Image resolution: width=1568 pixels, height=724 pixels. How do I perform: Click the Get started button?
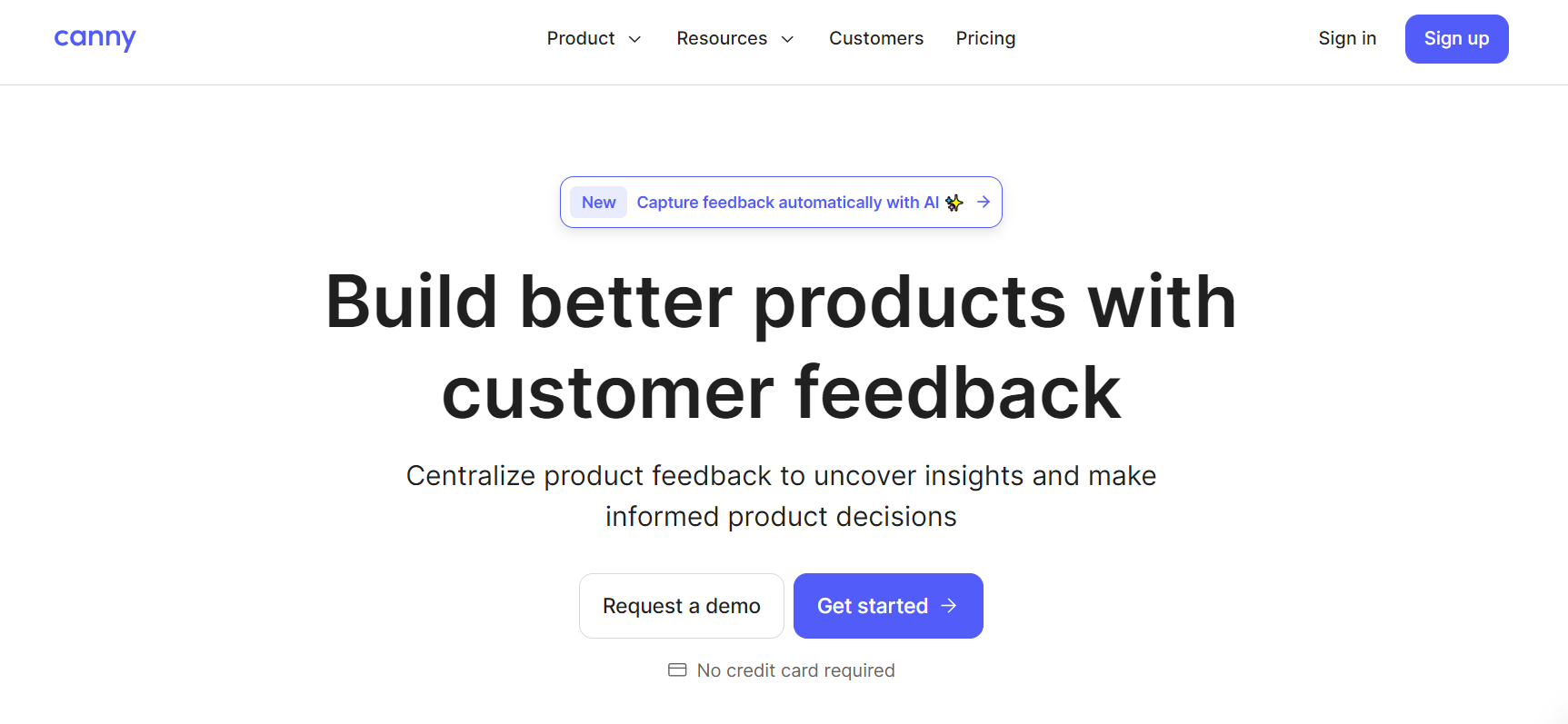click(888, 606)
